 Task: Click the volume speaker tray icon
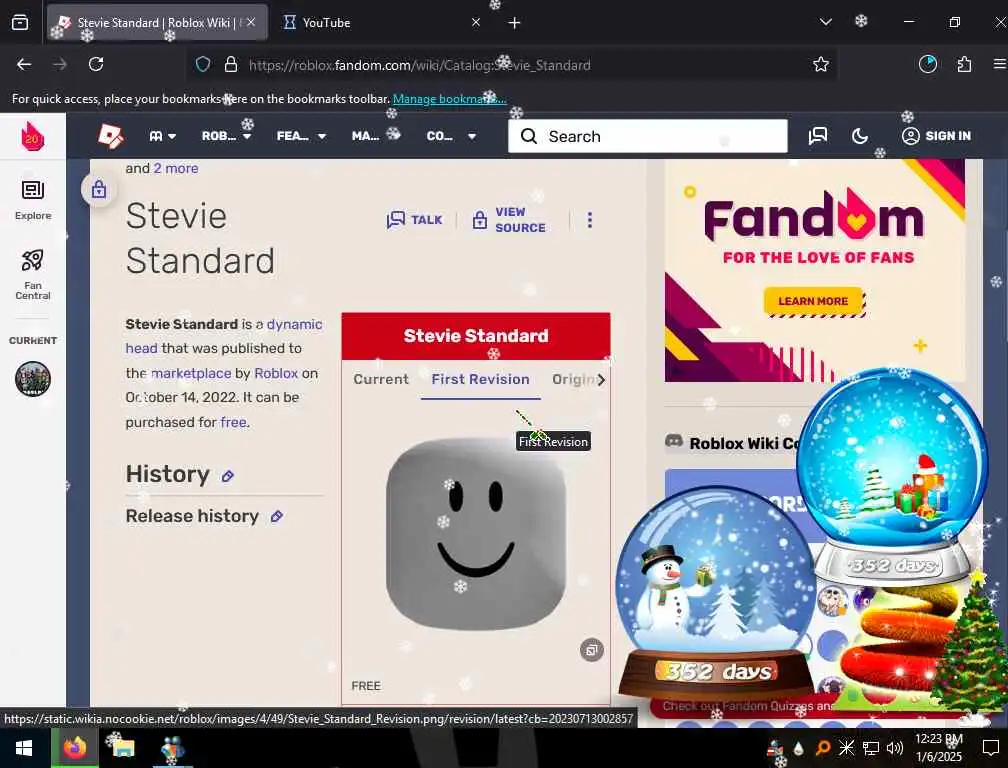894,748
